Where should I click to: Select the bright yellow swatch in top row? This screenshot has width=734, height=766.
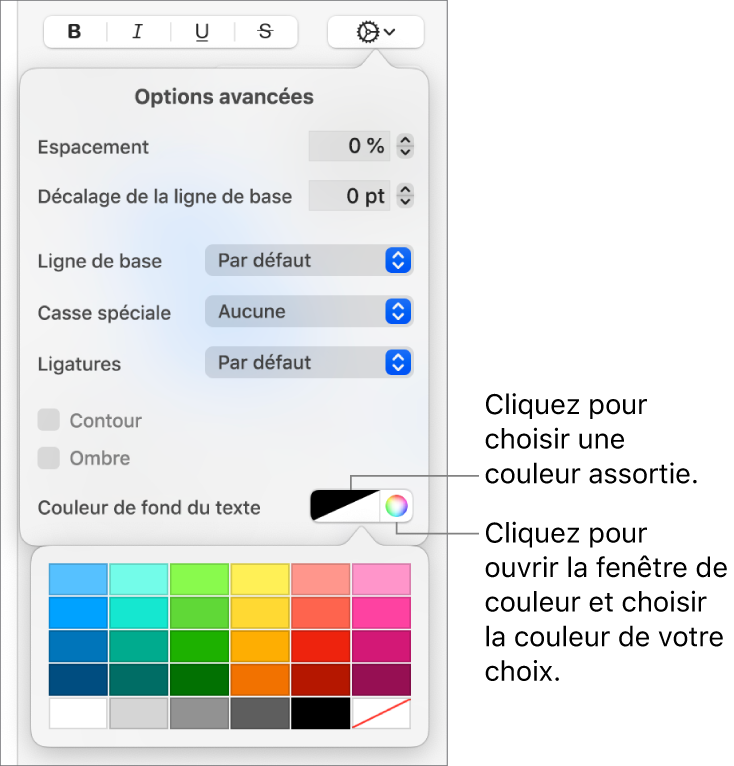coord(260,579)
